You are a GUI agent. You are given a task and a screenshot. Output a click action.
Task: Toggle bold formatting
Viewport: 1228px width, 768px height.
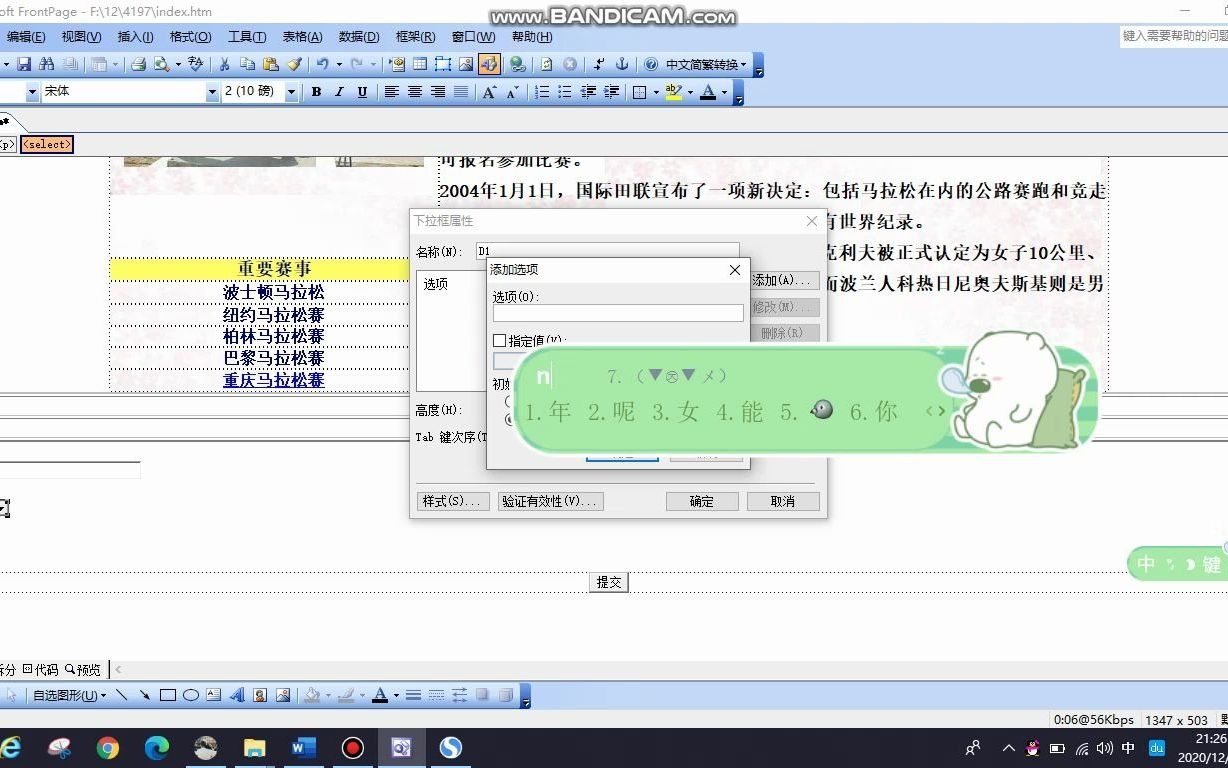(316, 92)
